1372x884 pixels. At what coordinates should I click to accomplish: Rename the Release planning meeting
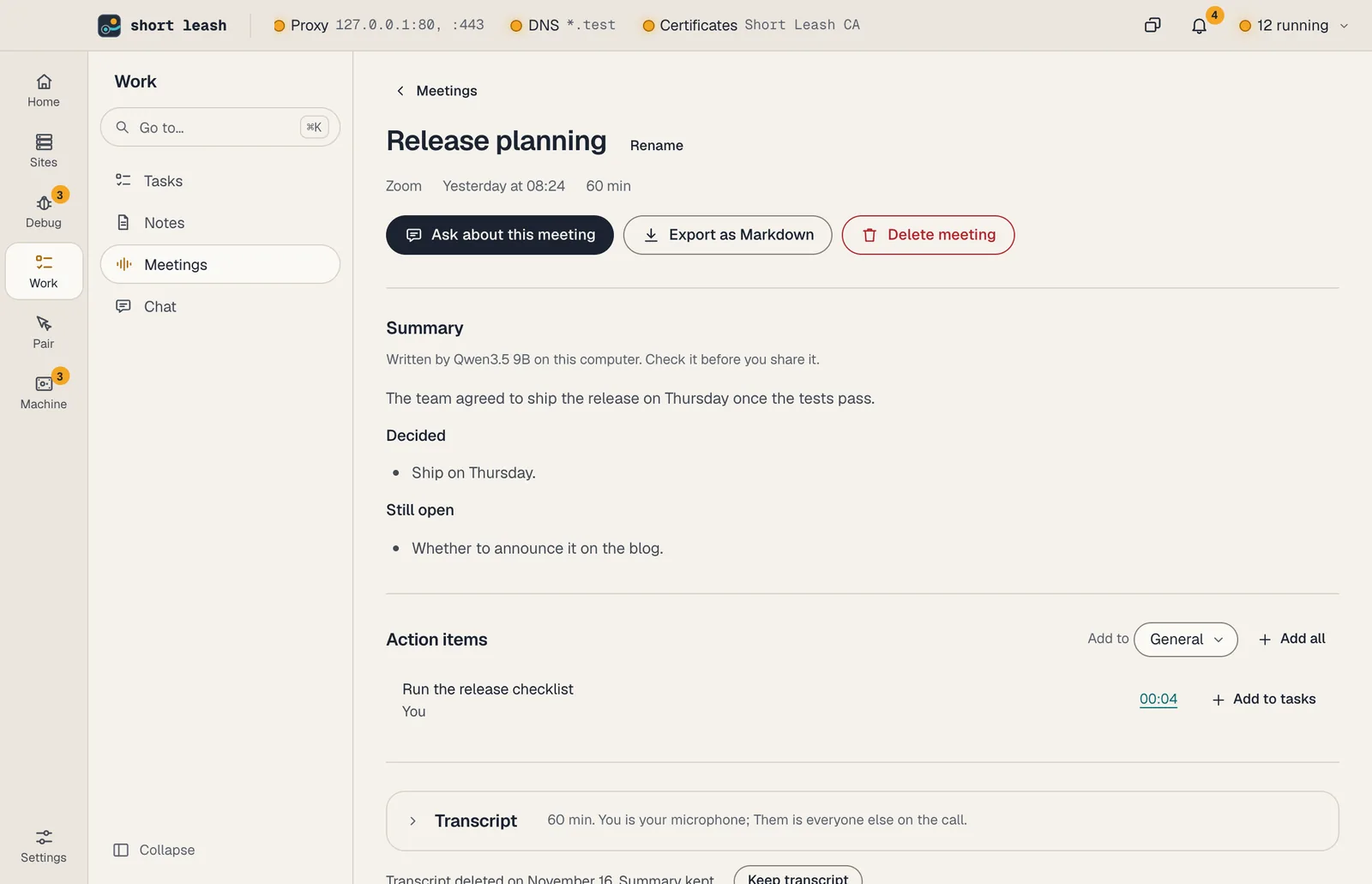coord(657,146)
